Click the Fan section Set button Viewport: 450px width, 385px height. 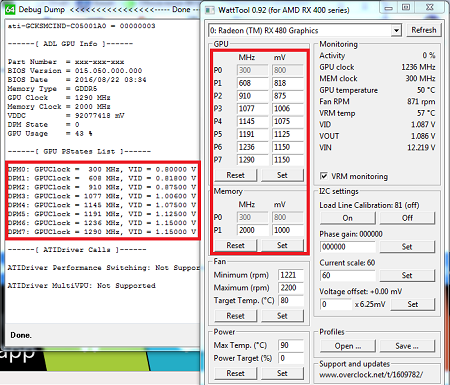coord(282,316)
